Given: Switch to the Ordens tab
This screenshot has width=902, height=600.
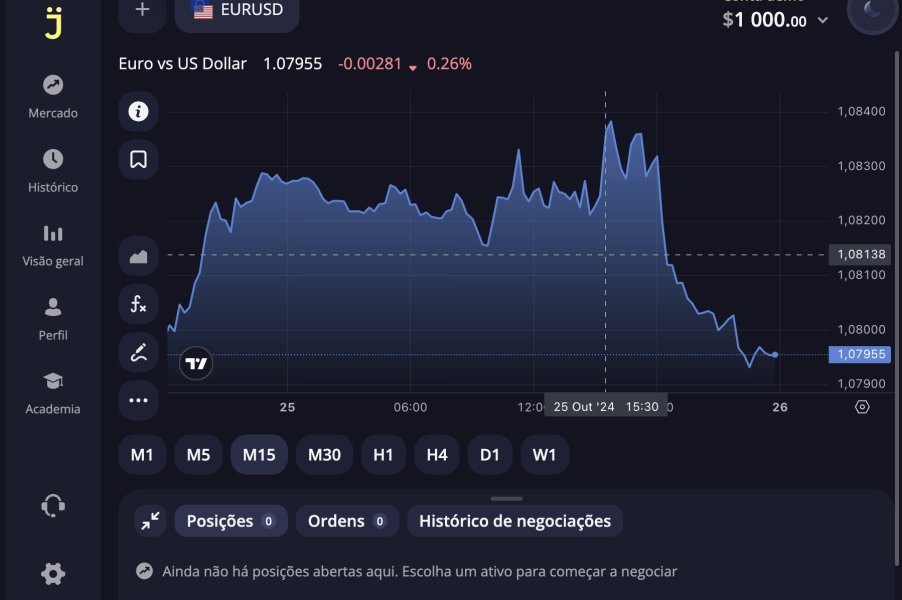Looking at the screenshot, I should (x=347, y=521).
